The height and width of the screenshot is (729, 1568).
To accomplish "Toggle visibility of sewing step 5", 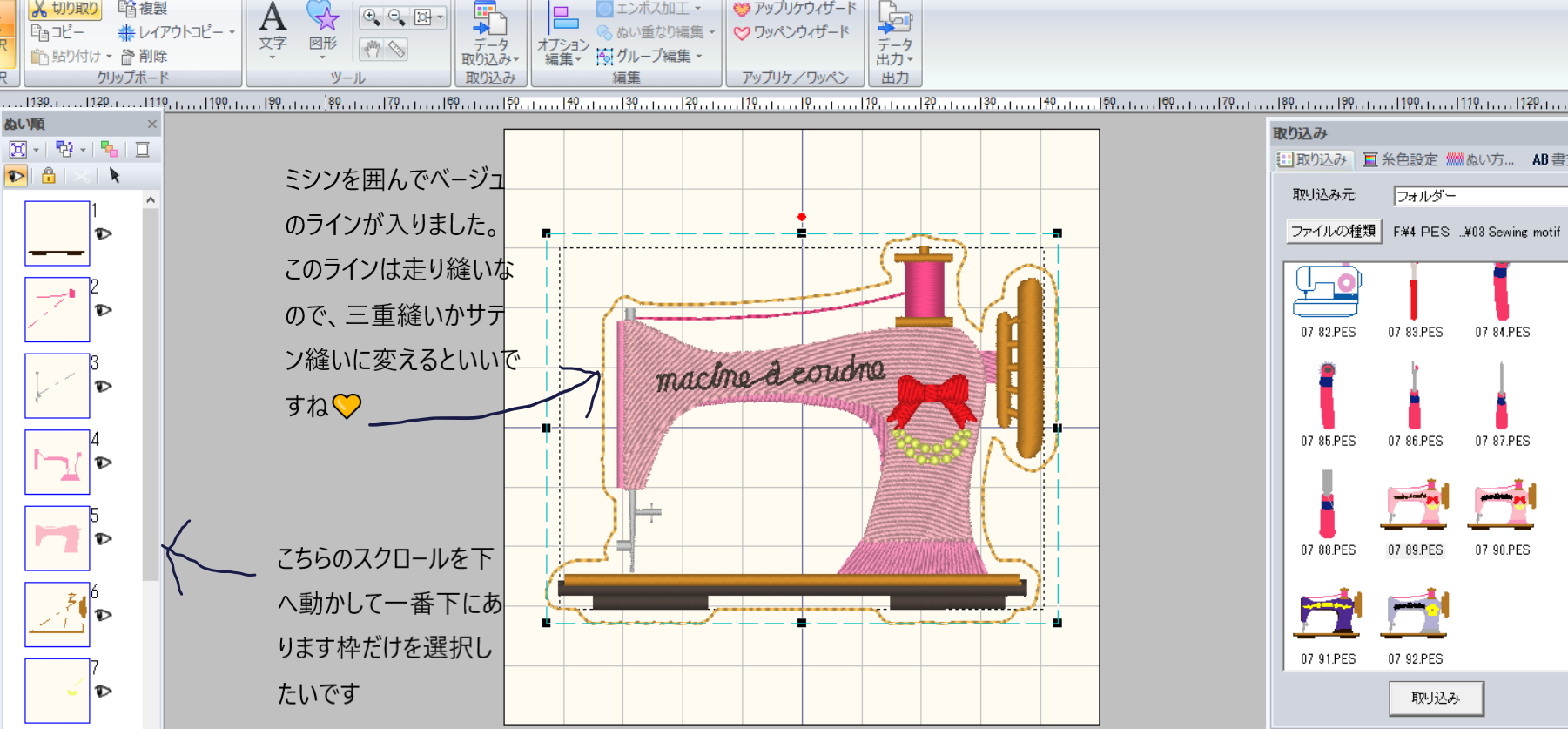I will coord(103,539).
